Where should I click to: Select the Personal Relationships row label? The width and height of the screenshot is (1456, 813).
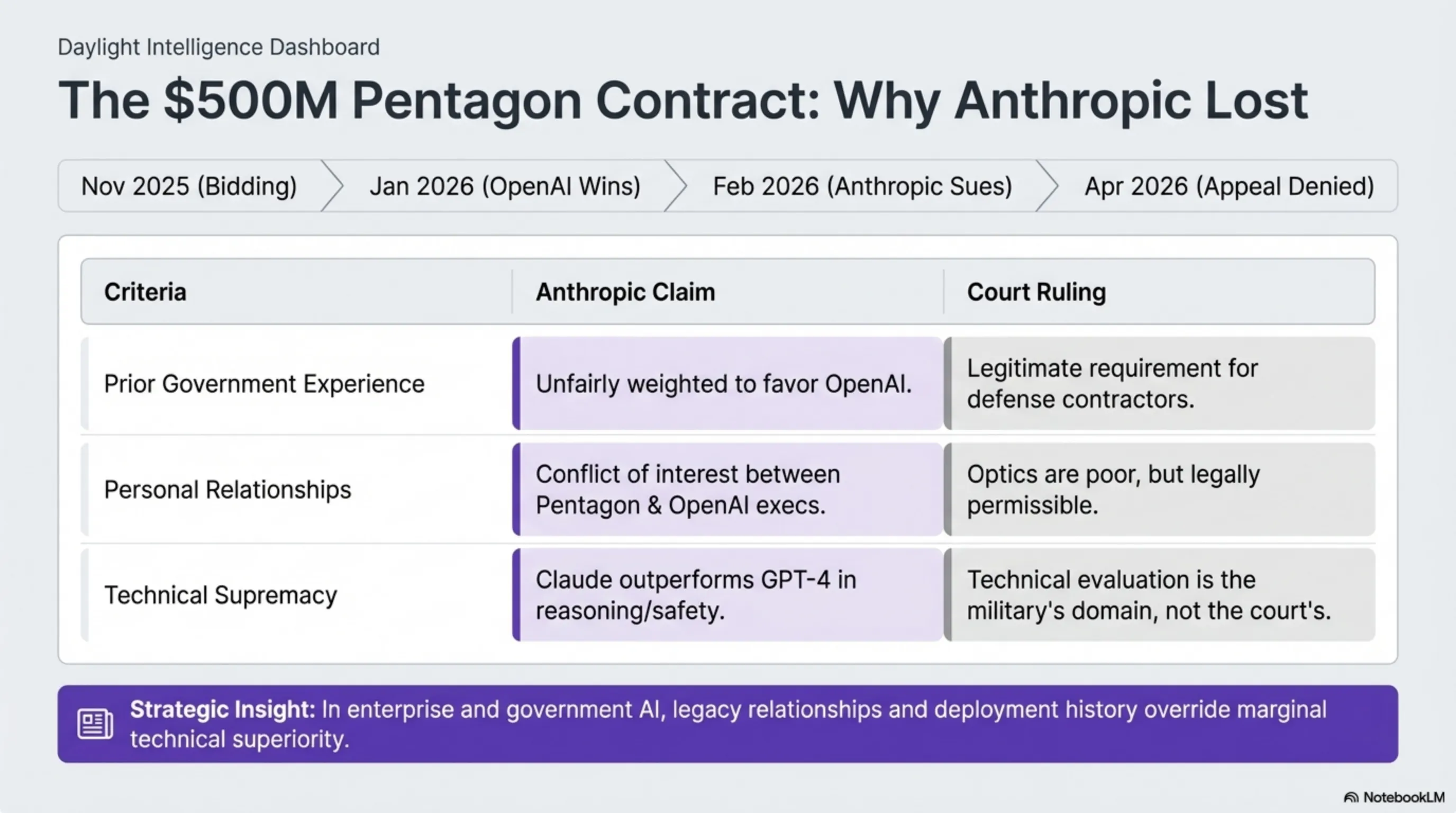227,490
